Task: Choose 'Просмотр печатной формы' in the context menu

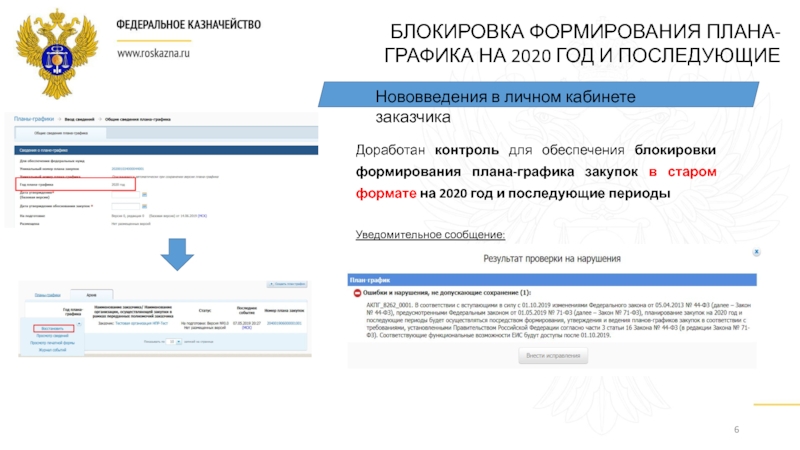Action: pyautogui.click(x=52, y=343)
